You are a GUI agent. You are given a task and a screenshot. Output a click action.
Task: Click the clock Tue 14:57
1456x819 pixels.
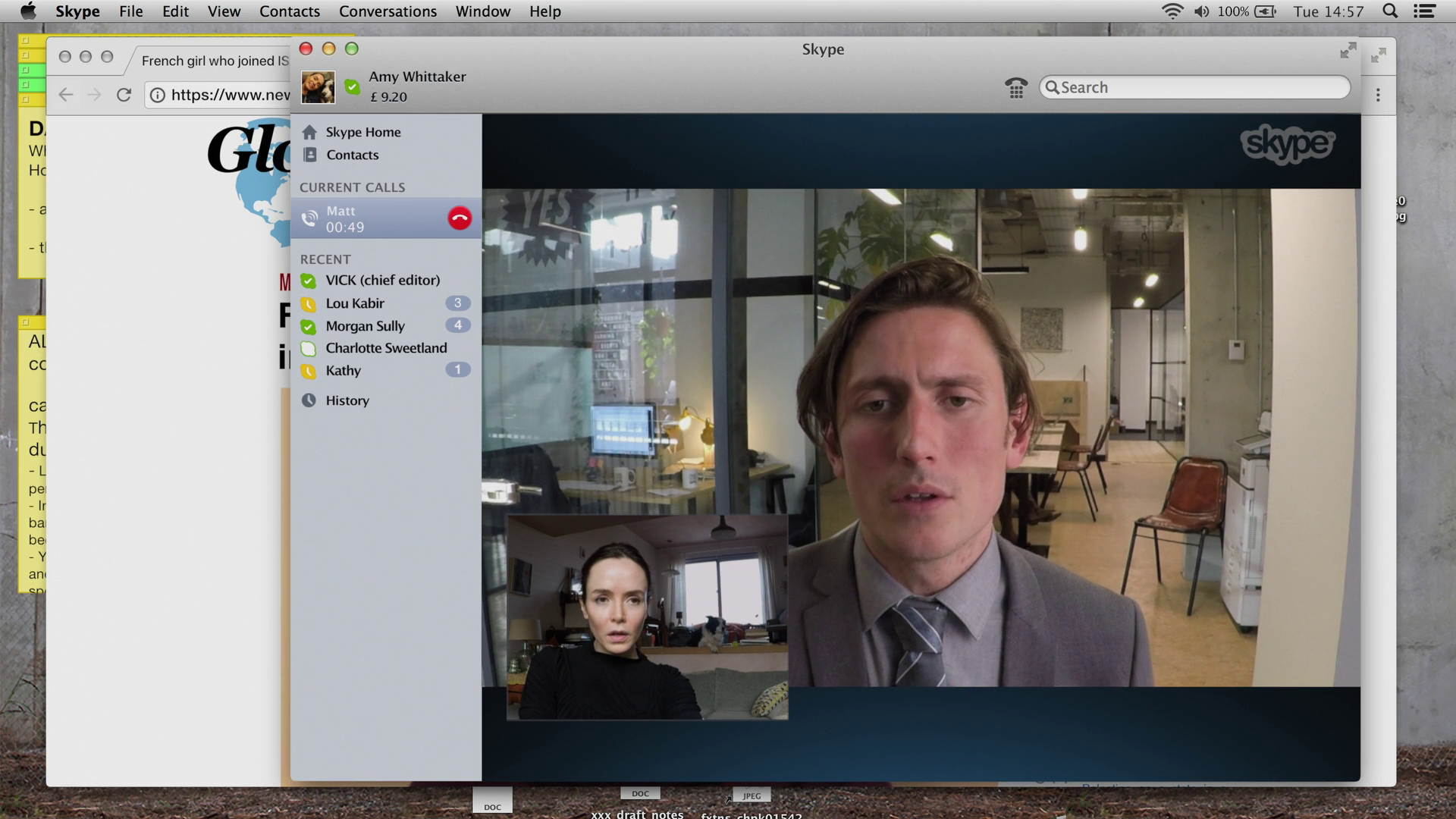[x=1328, y=11]
